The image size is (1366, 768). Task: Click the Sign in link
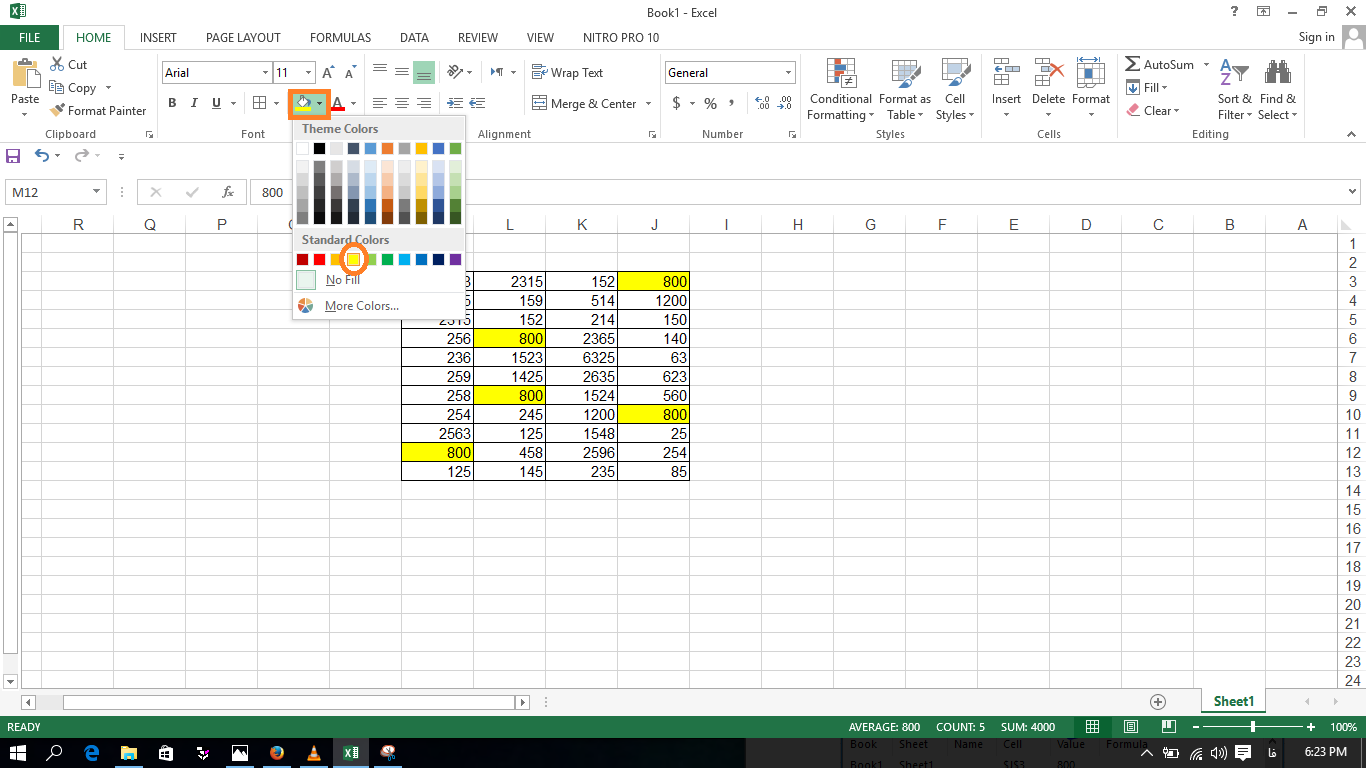point(1316,37)
